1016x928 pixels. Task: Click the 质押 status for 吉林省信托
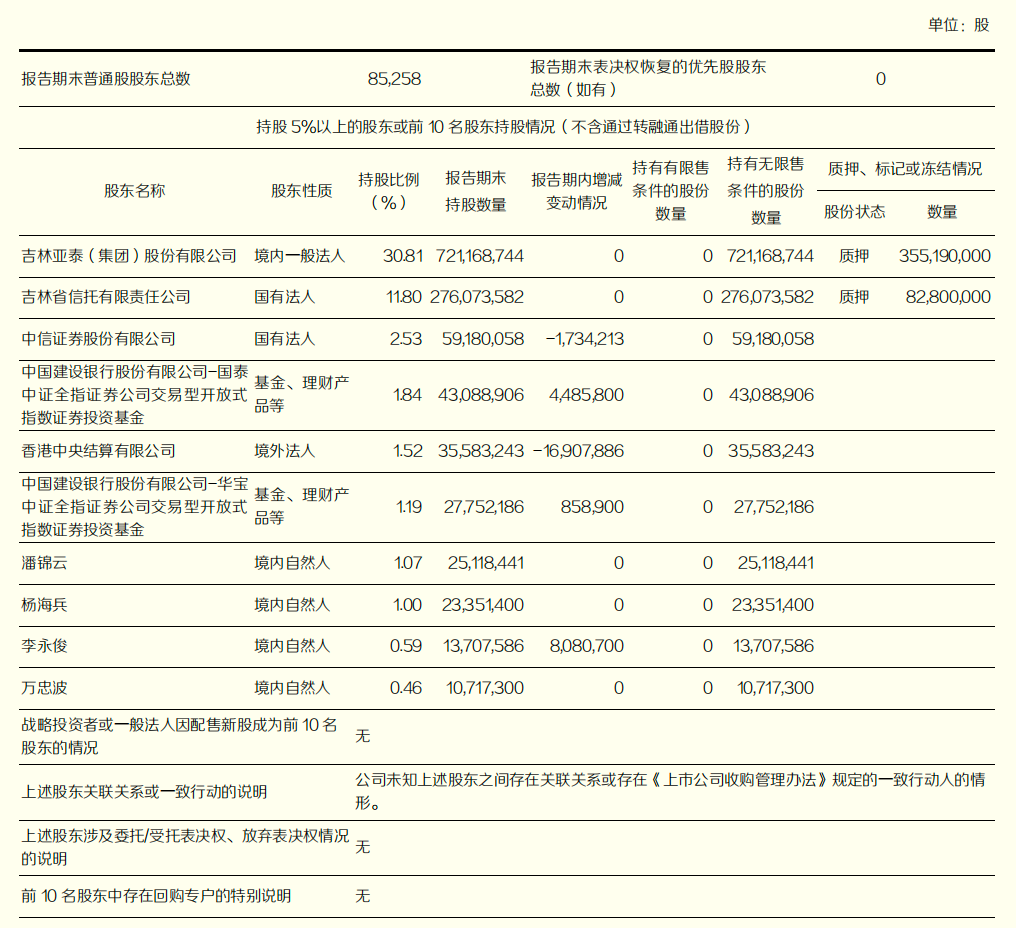(854, 297)
